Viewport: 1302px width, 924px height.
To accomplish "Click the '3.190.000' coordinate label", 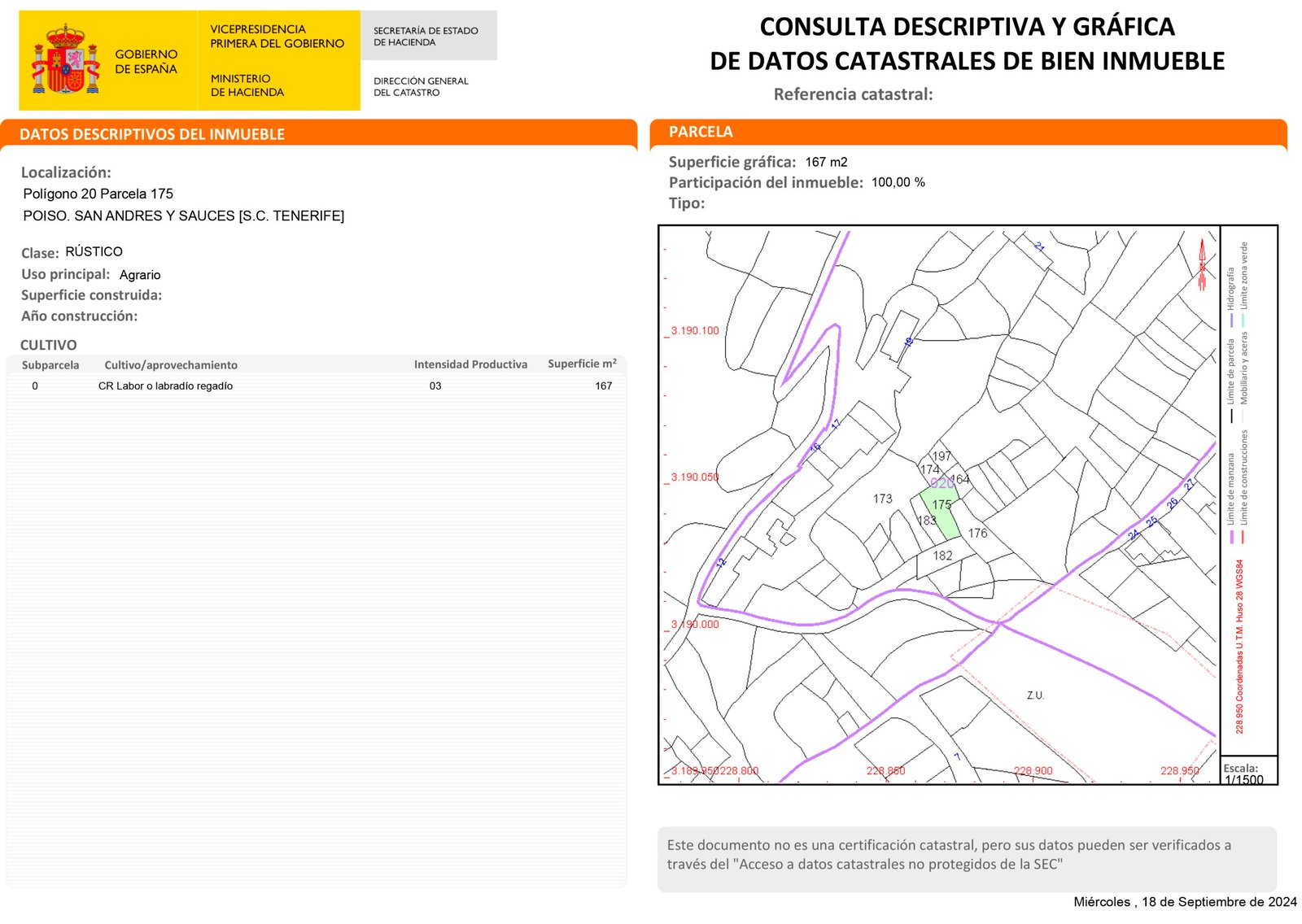I will pyautogui.click(x=695, y=625).
